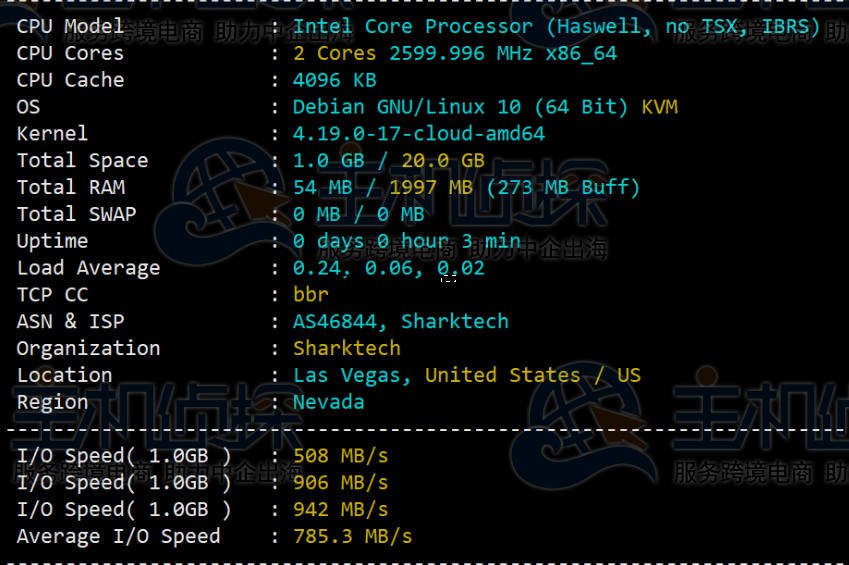Click the 4096 KB cache value

(334, 80)
